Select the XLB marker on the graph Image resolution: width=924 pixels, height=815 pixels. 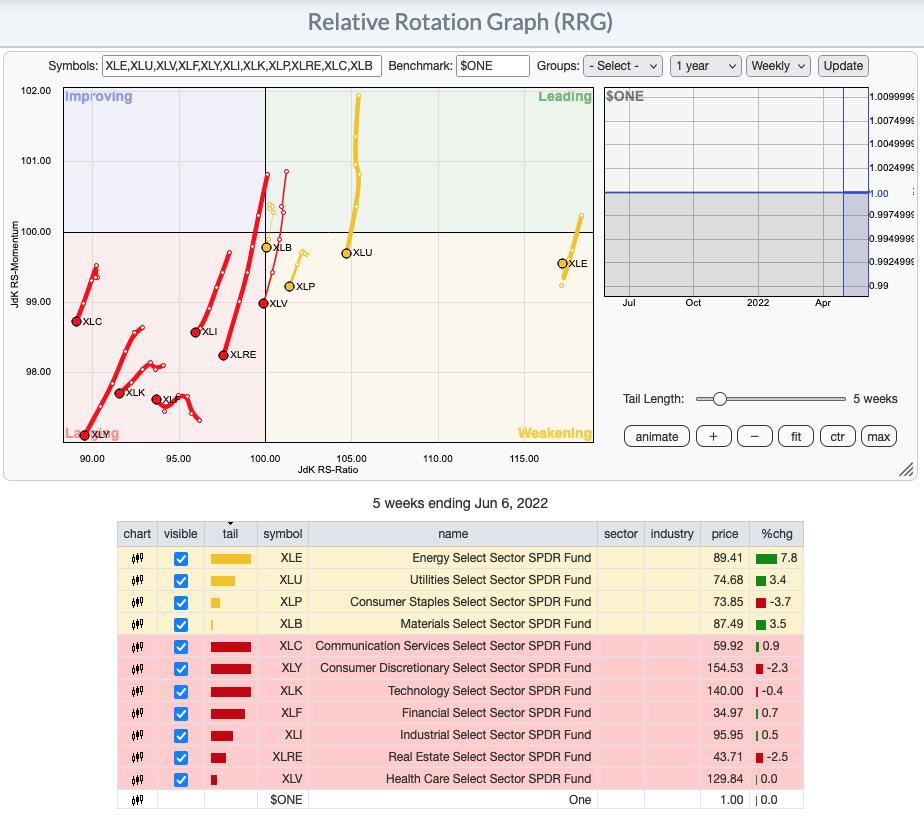(266, 248)
